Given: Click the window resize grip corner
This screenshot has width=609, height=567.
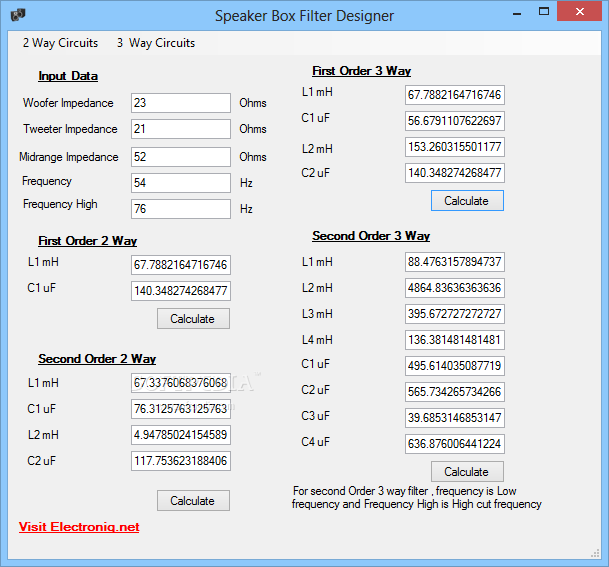Looking at the screenshot, I should [595, 554].
